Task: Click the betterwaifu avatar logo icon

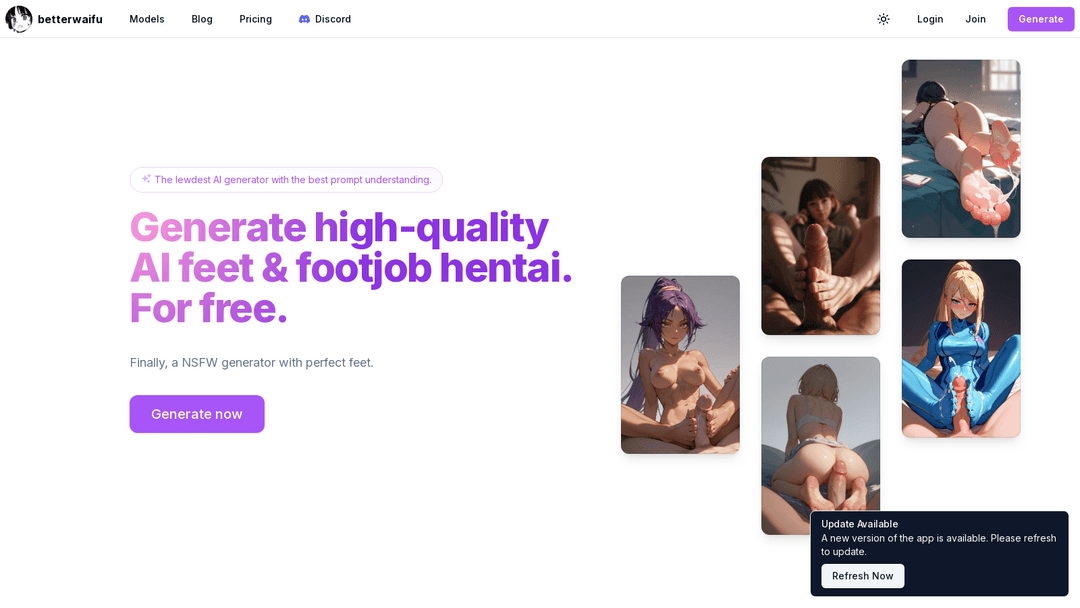Action: pyautogui.click(x=19, y=19)
